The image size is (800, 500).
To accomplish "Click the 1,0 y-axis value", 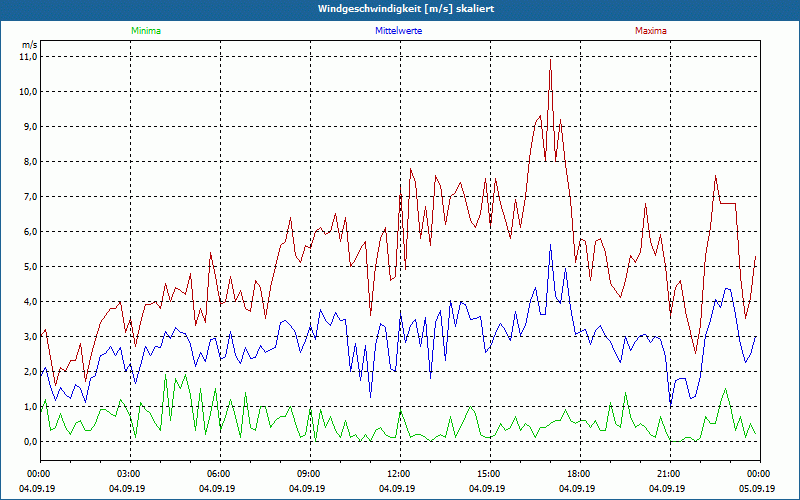I will (31, 407).
